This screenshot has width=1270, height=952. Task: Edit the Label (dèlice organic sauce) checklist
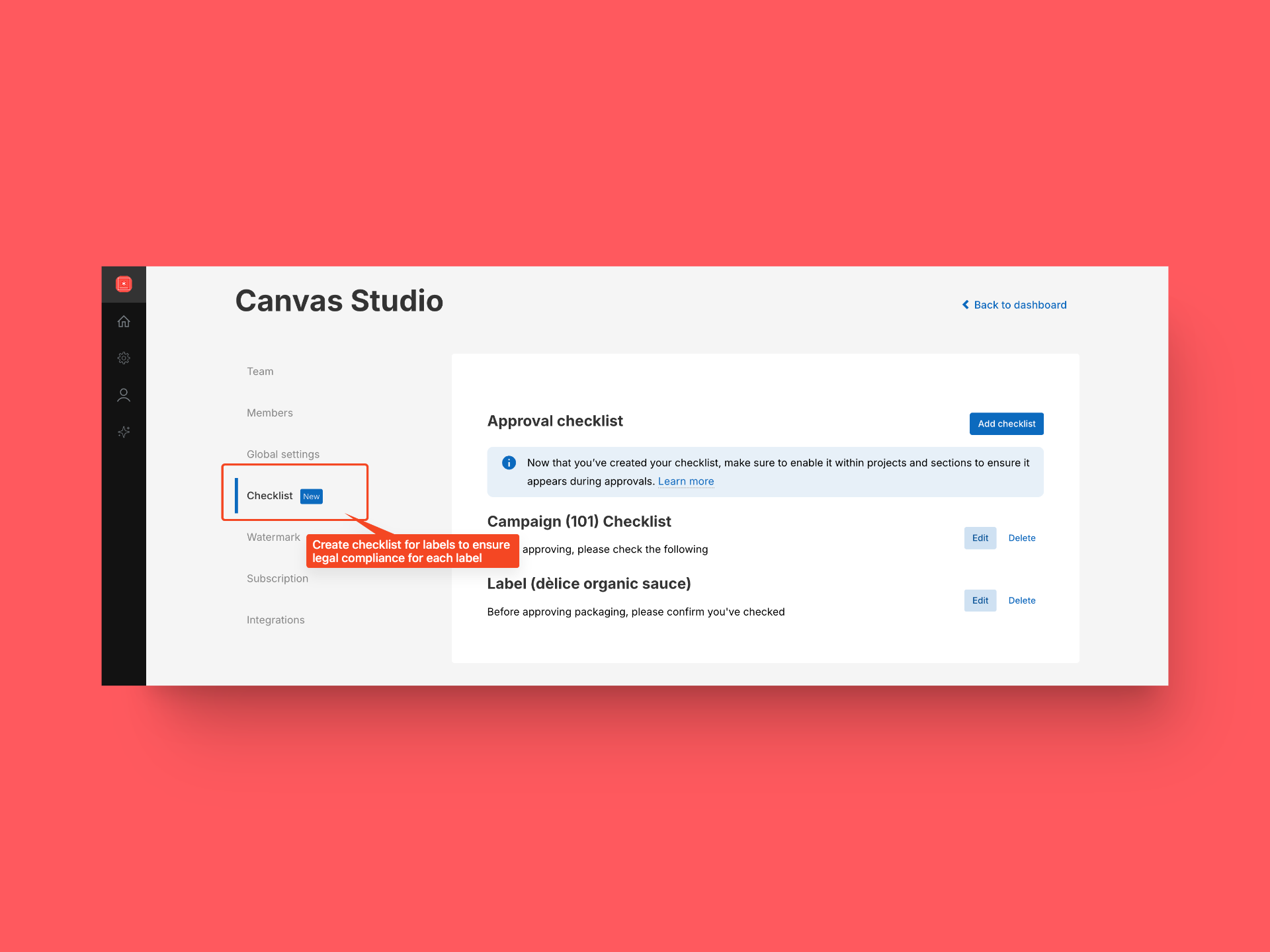point(980,600)
